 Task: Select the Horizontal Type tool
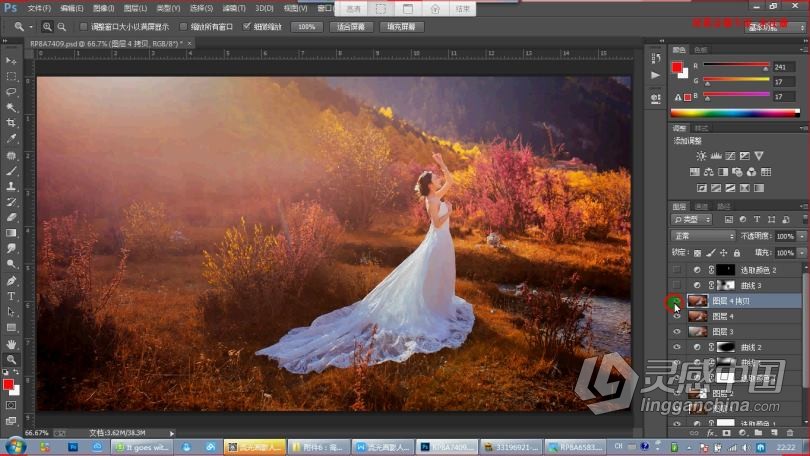click(11, 296)
